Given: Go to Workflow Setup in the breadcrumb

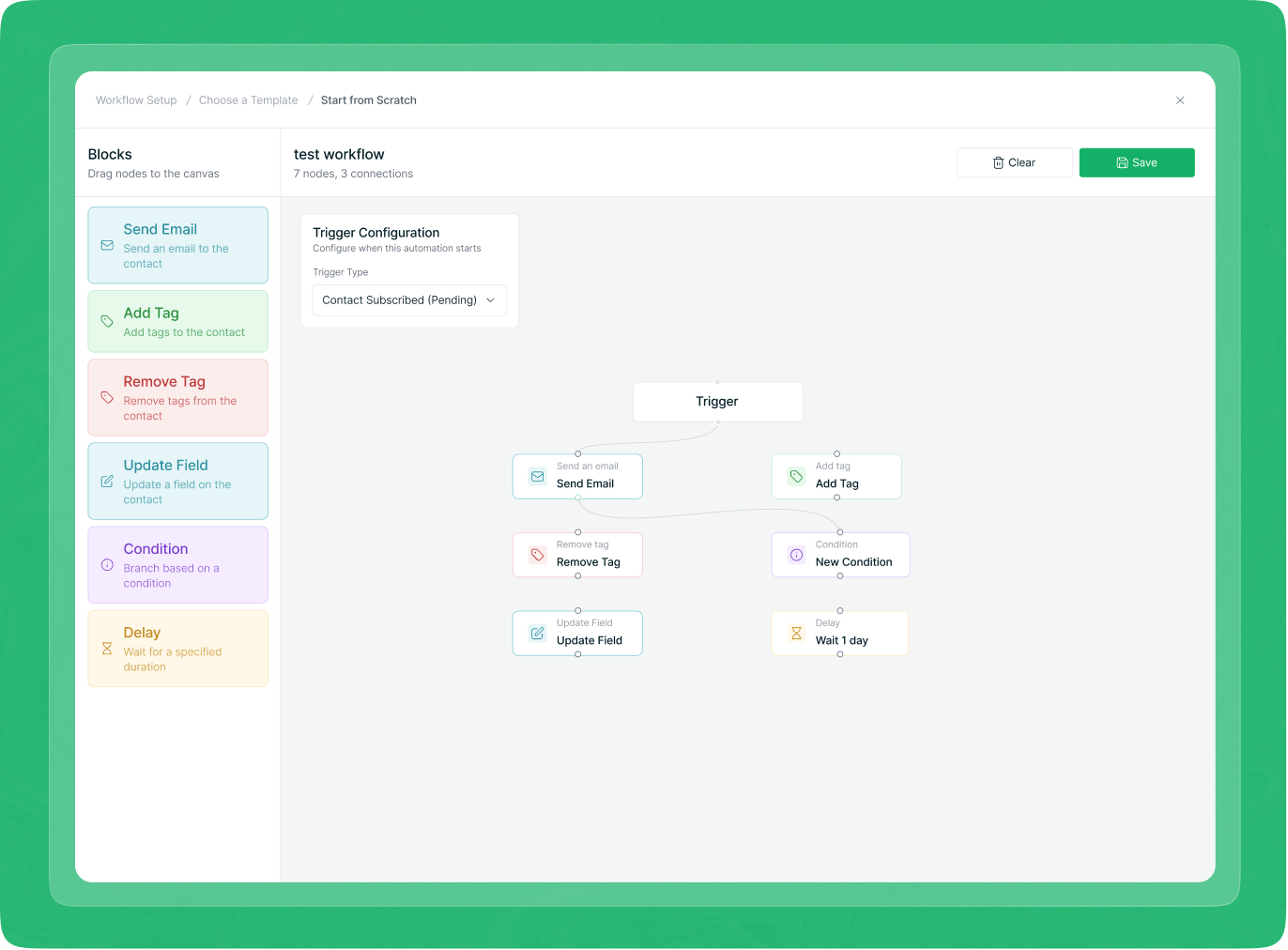Looking at the screenshot, I should (136, 100).
